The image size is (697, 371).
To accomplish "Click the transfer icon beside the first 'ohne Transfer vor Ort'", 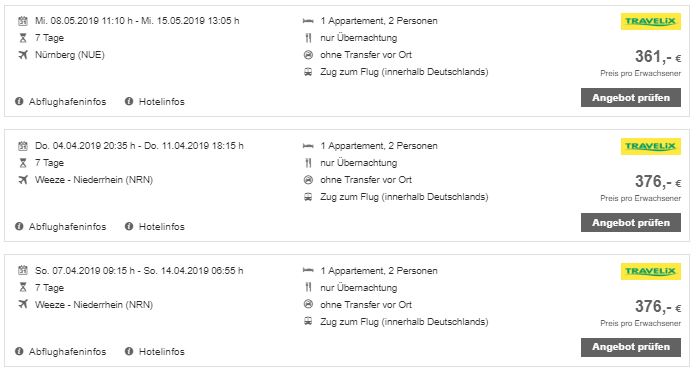I will click(308, 55).
